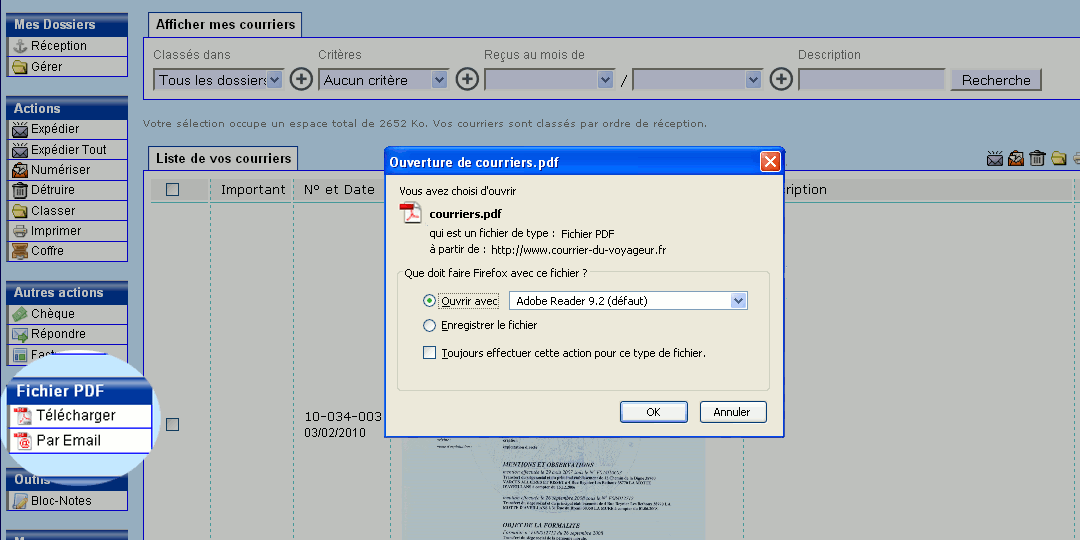1080x540 pixels.
Task: Select the Enregistrer le fichier option
Action: 430,325
